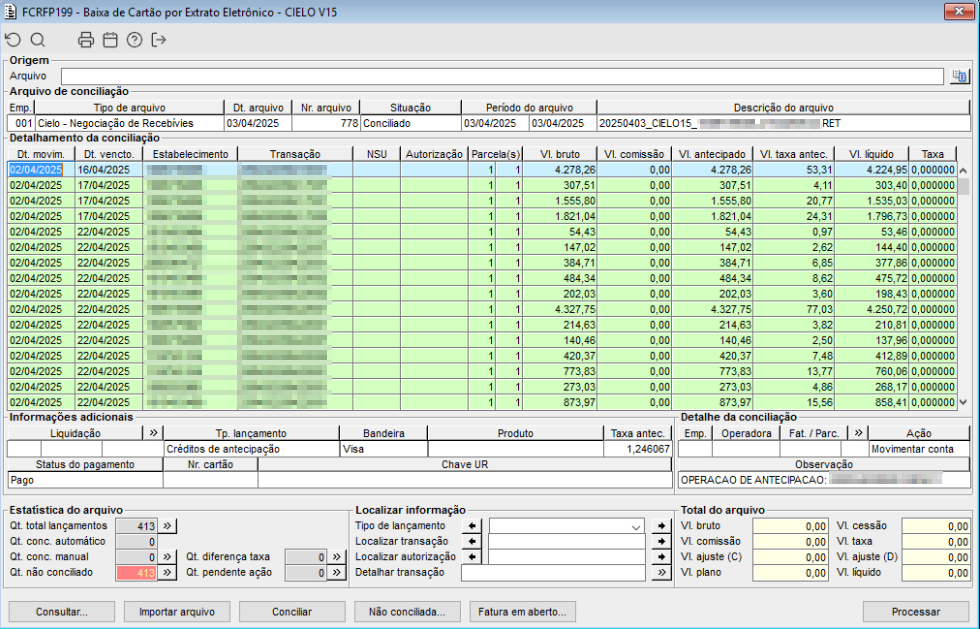This screenshot has height=629, width=980.
Task: Click the » button beside Qt. conc. manual
Action: 168,556
